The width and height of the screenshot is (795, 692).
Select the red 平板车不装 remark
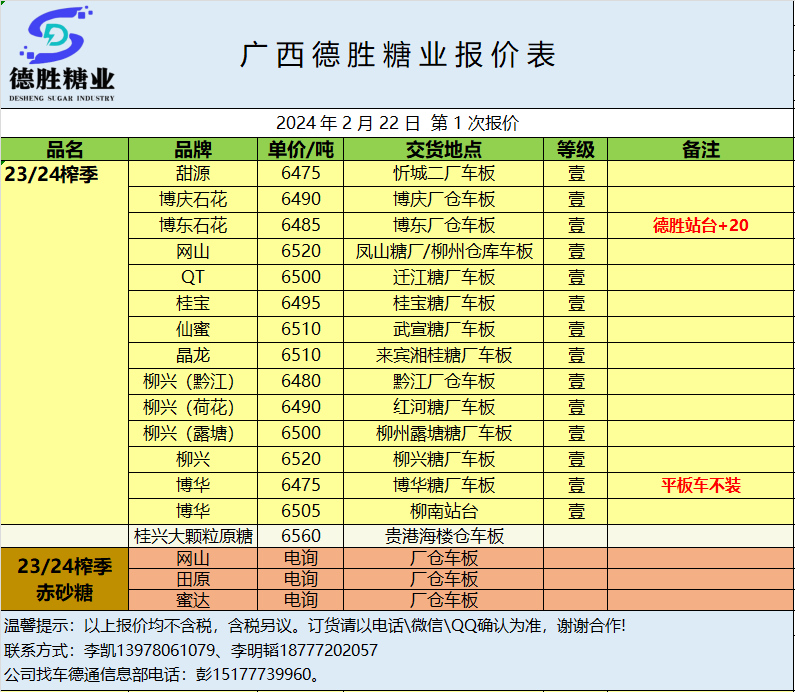[x=700, y=485]
